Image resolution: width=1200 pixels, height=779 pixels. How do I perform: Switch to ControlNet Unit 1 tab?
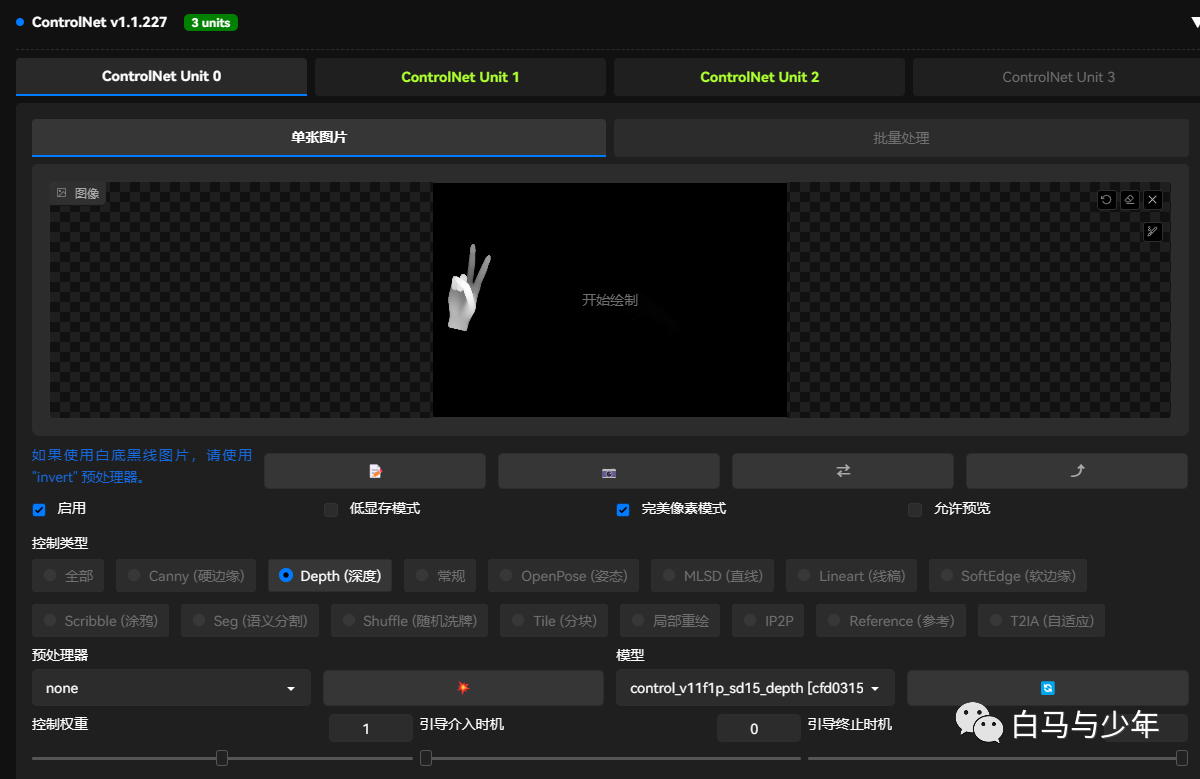point(460,77)
